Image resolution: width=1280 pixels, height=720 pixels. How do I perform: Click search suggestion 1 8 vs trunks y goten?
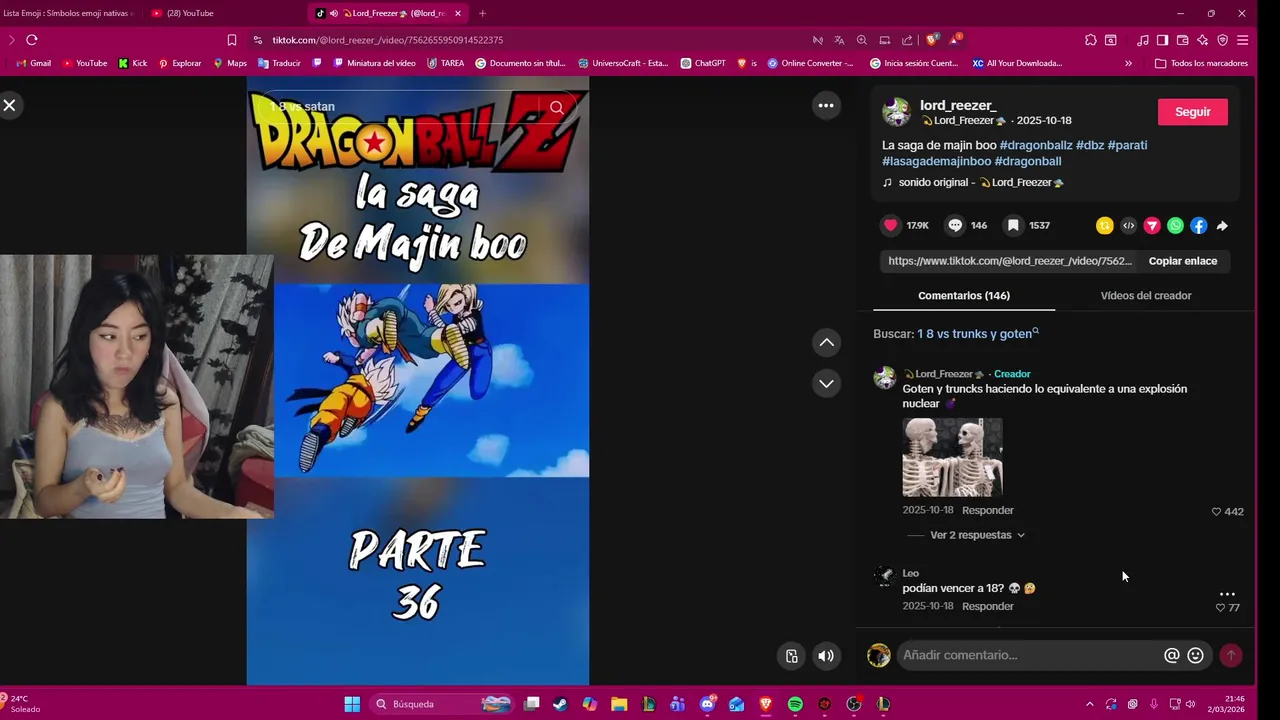point(978,334)
